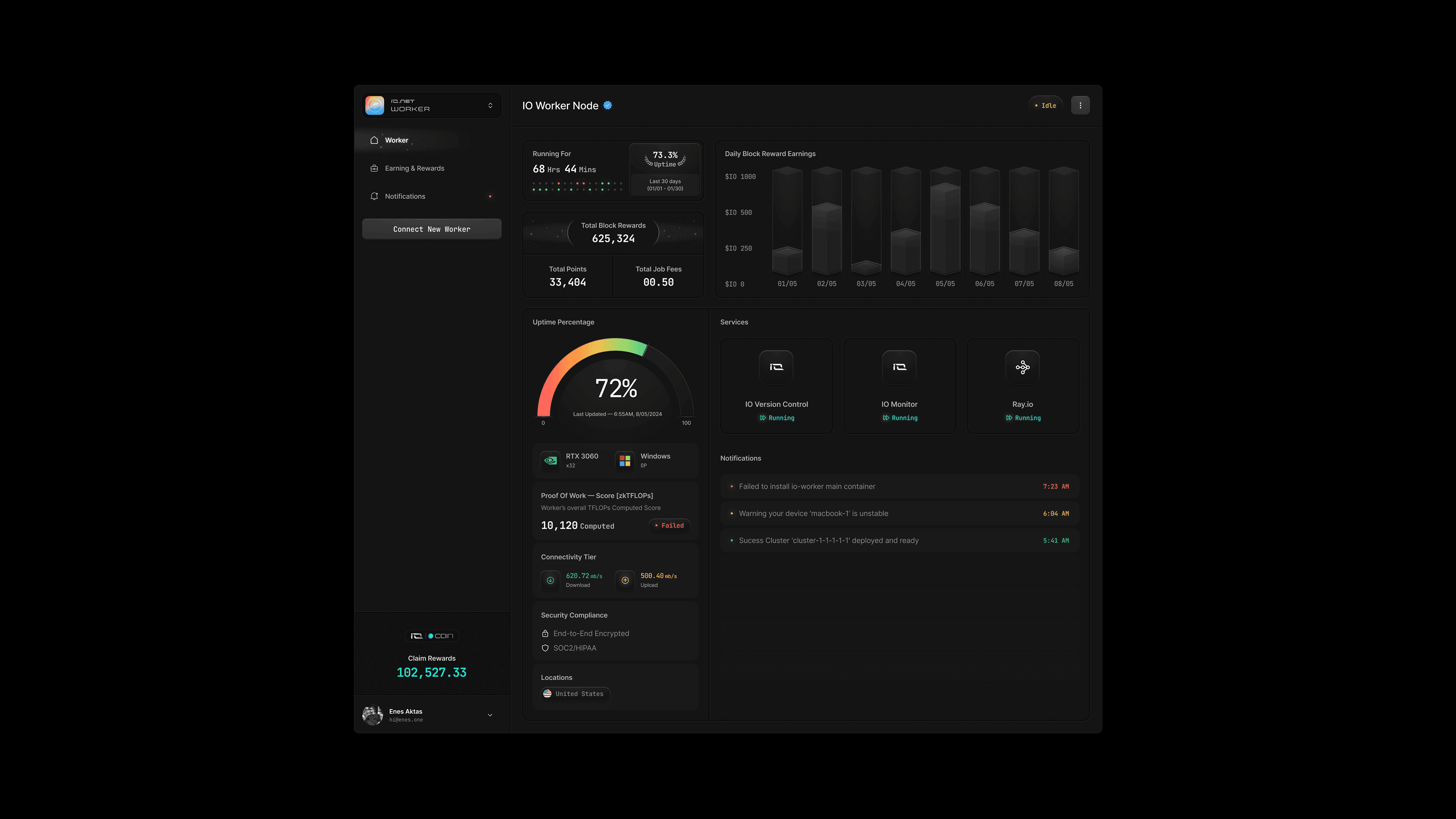Click the IO Monitor service icon
The width and height of the screenshot is (1456, 819).
click(x=899, y=367)
